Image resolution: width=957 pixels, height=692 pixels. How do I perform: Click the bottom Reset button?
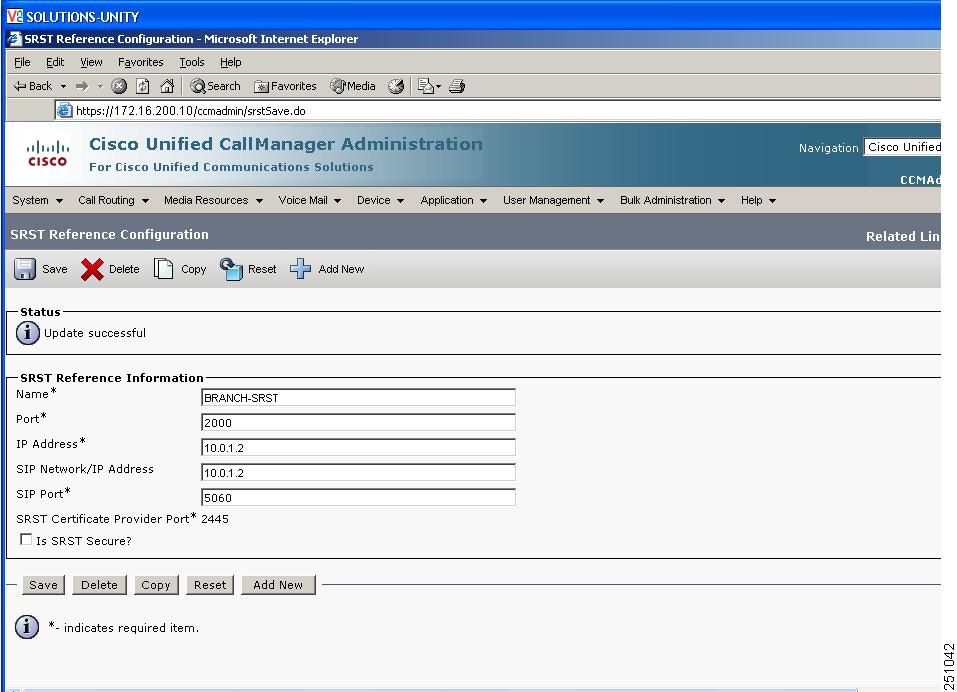(x=210, y=585)
